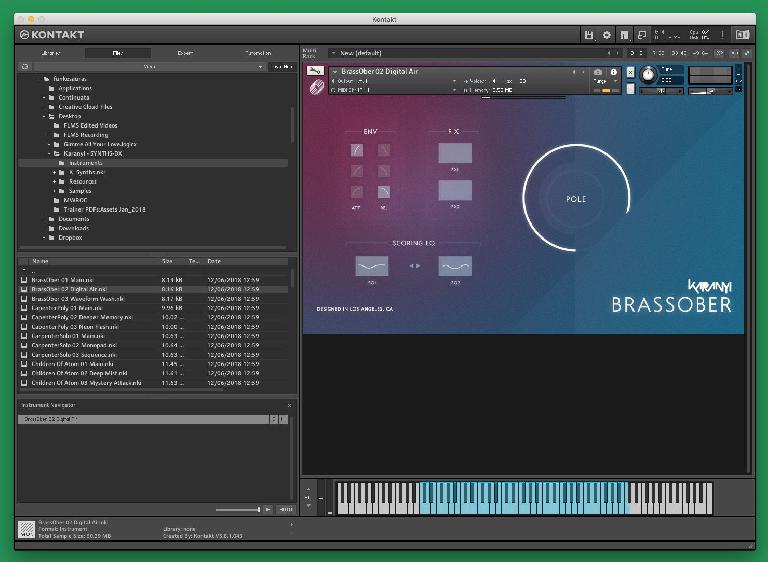
Task: Click previous multi arrow in Multi Rack bar
Action: pyautogui.click(x=609, y=53)
